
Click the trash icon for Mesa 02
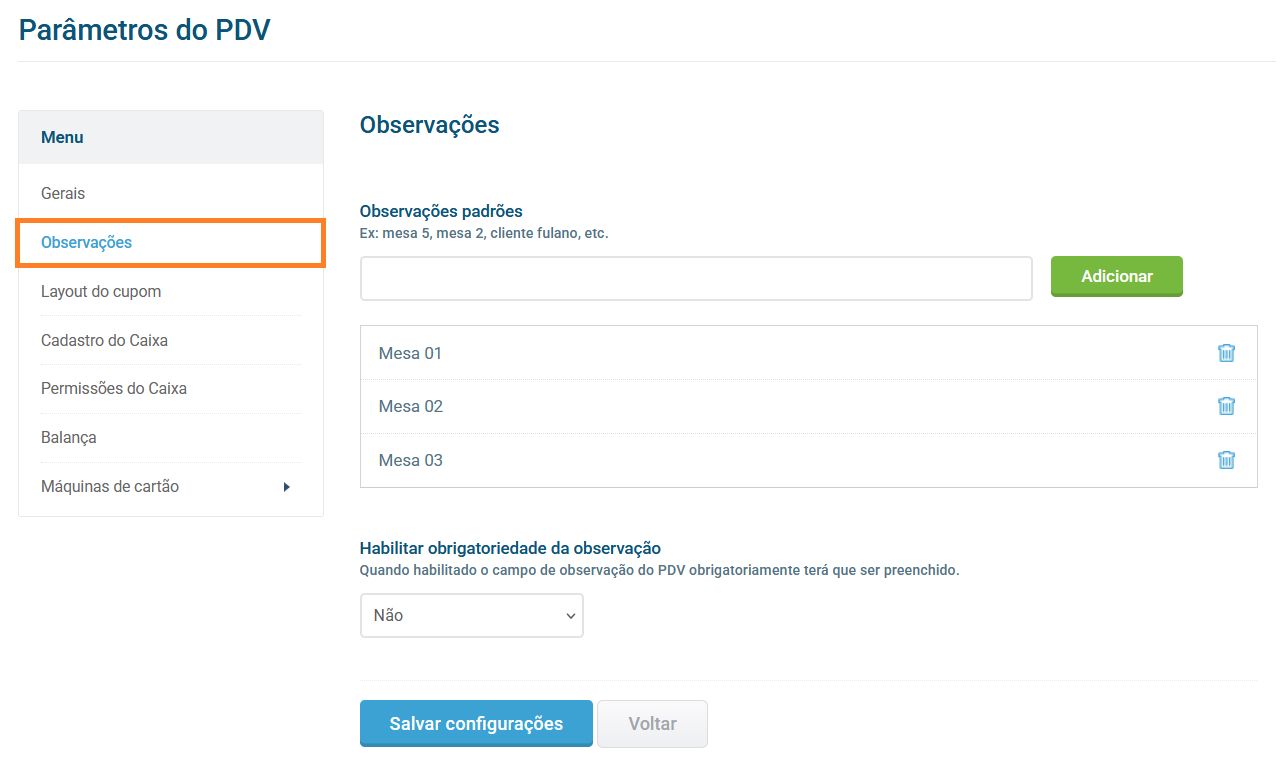click(1226, 406)
